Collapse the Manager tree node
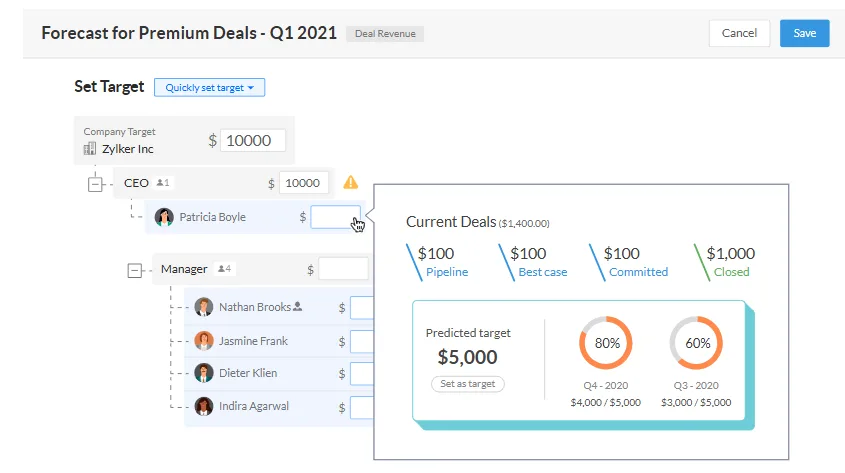This screenshot has width=845, height=473. point(136,270)
